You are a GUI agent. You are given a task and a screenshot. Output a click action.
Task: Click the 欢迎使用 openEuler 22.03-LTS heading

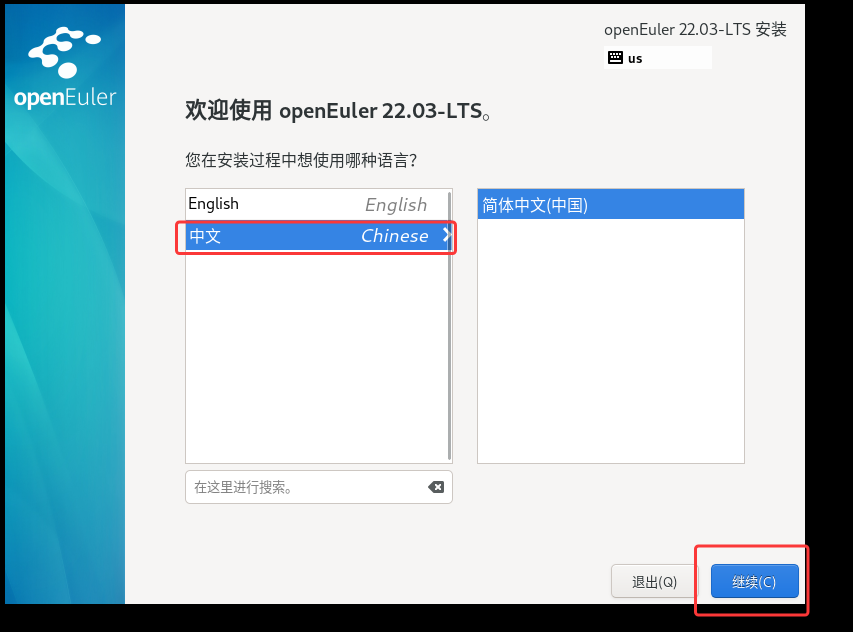click(x=337, y=110)
